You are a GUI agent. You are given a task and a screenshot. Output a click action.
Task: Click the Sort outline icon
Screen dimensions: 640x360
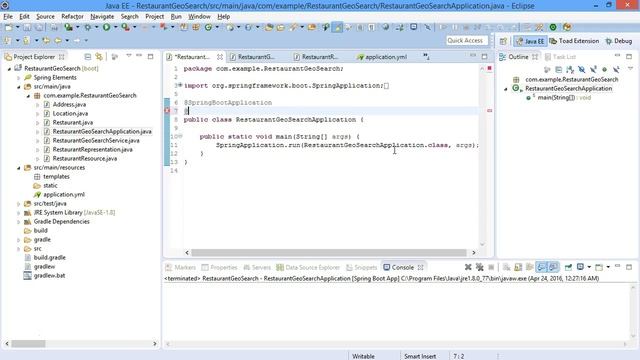[570, 69]
